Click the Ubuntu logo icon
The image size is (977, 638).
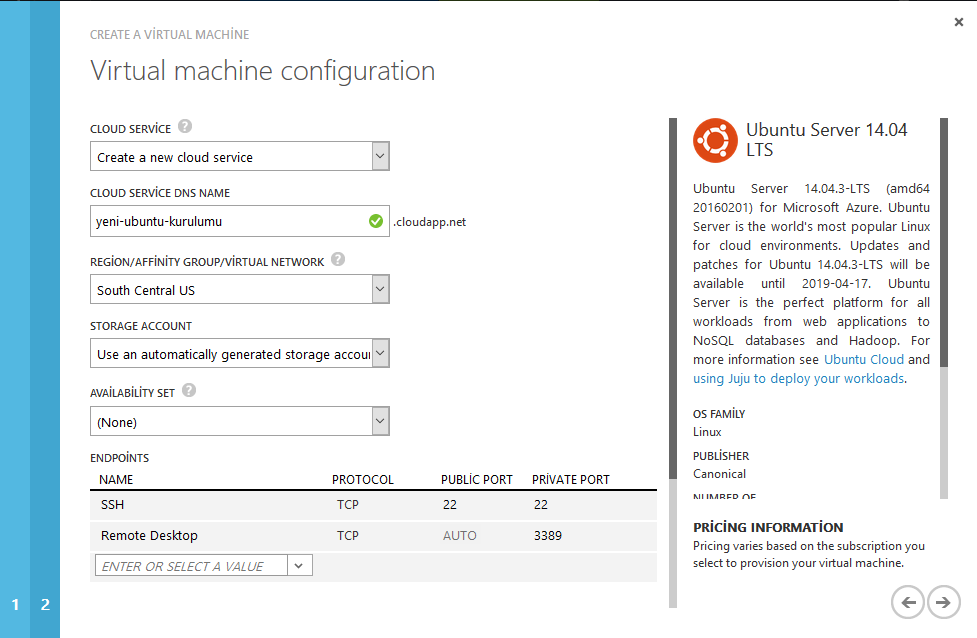pyautogui.click(x=715, y=140)
